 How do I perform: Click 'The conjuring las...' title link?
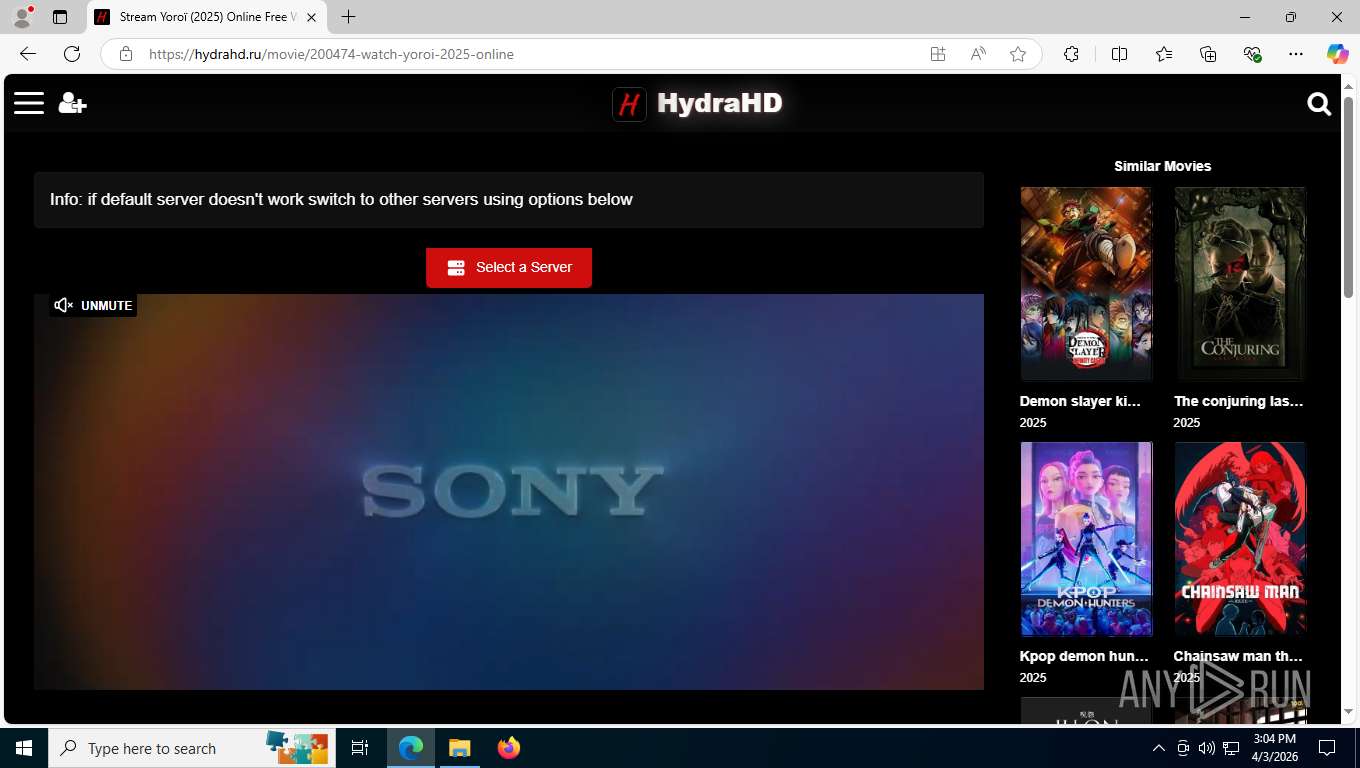[1238, 401]
